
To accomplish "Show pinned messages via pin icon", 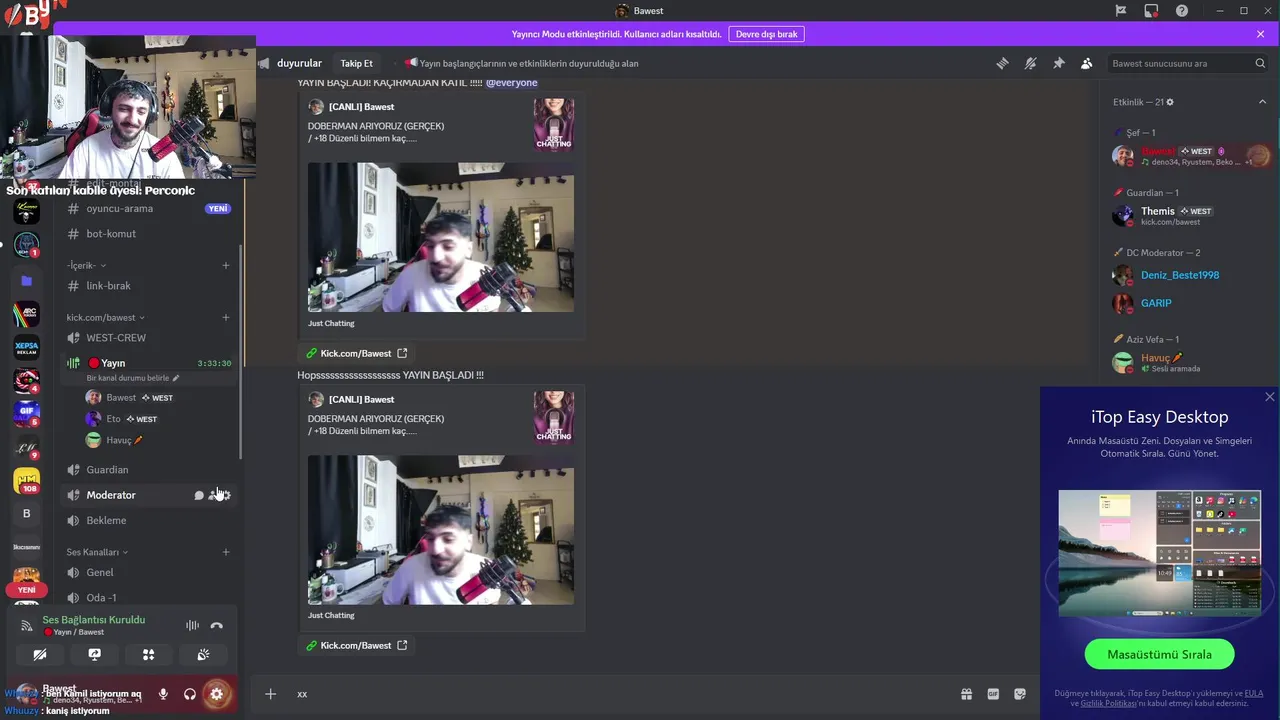I will tap(1058, 63).
